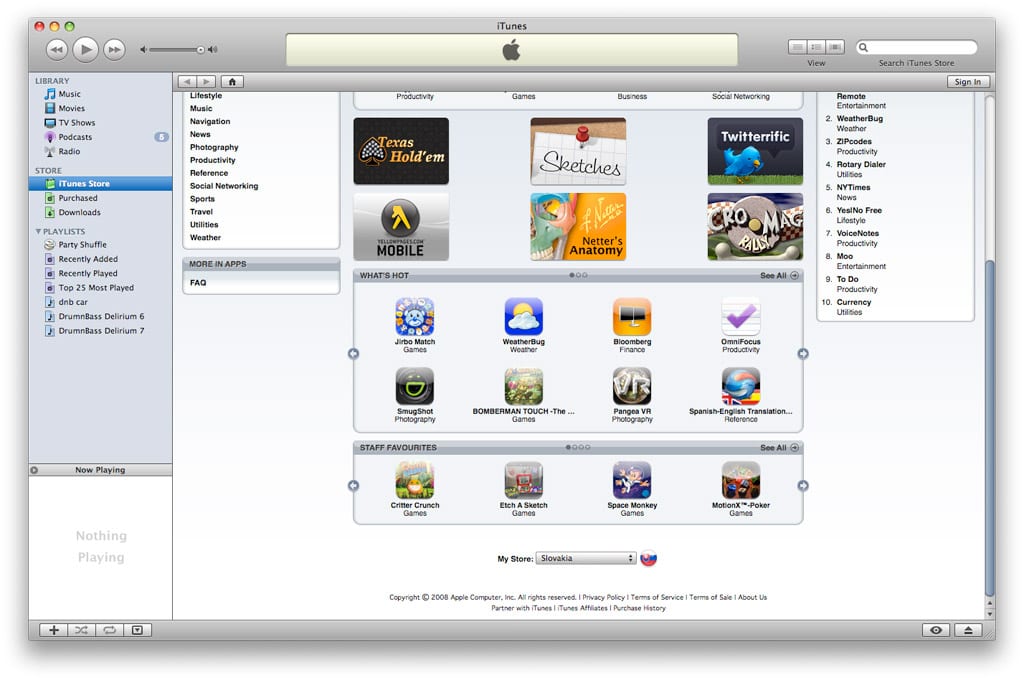See All What's Hot apps

[779, 276]
